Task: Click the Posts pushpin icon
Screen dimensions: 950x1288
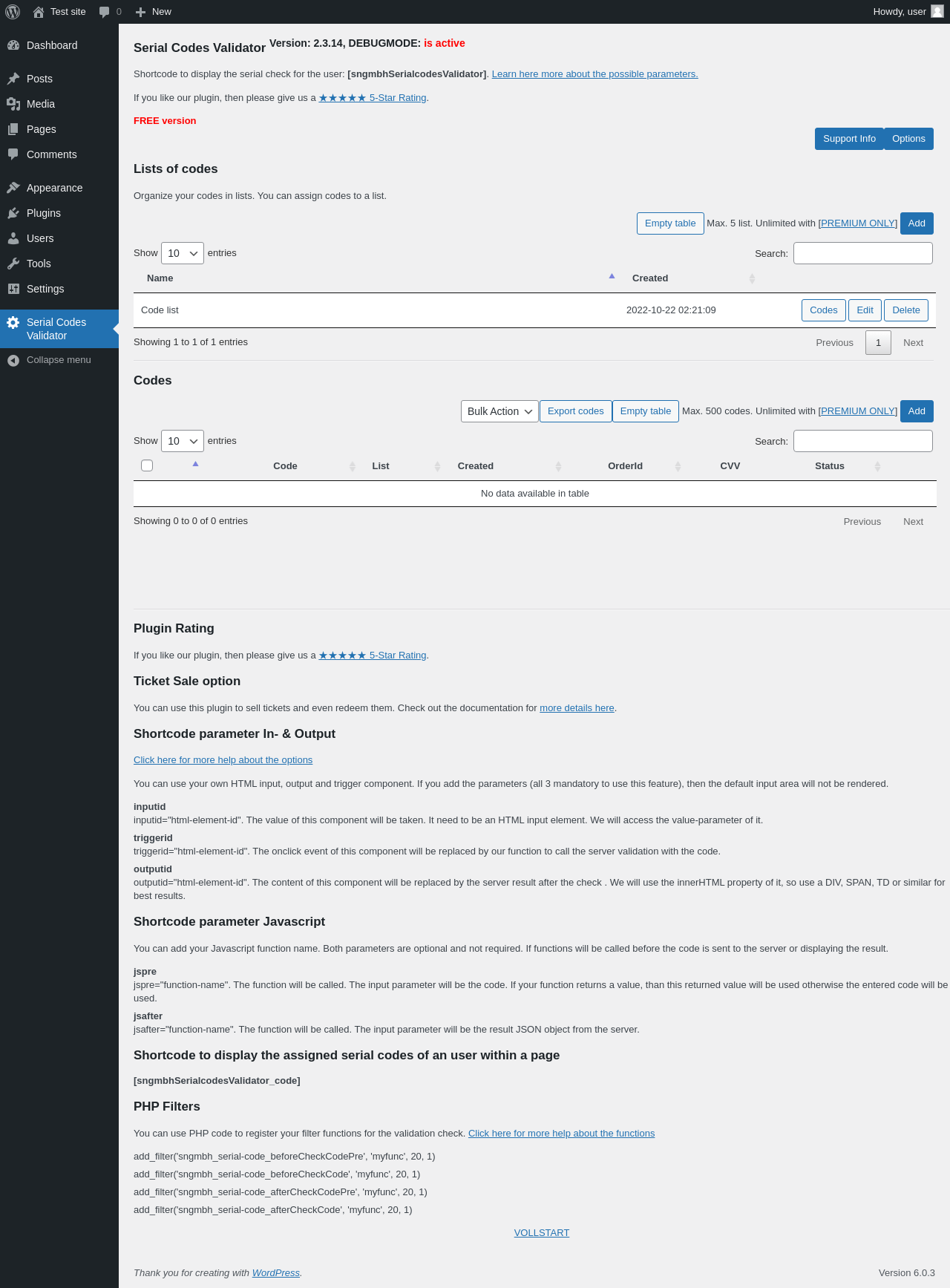Action: pyautogui.click(x=13, y=79)
